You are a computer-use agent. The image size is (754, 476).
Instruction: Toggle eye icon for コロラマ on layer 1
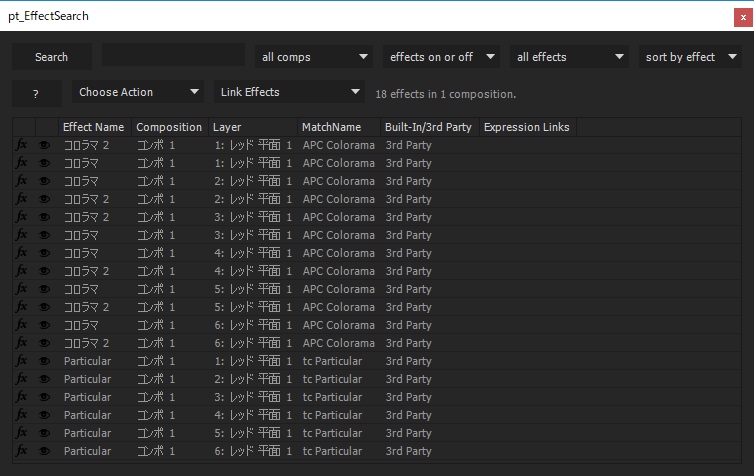click(x=45, y=163)
